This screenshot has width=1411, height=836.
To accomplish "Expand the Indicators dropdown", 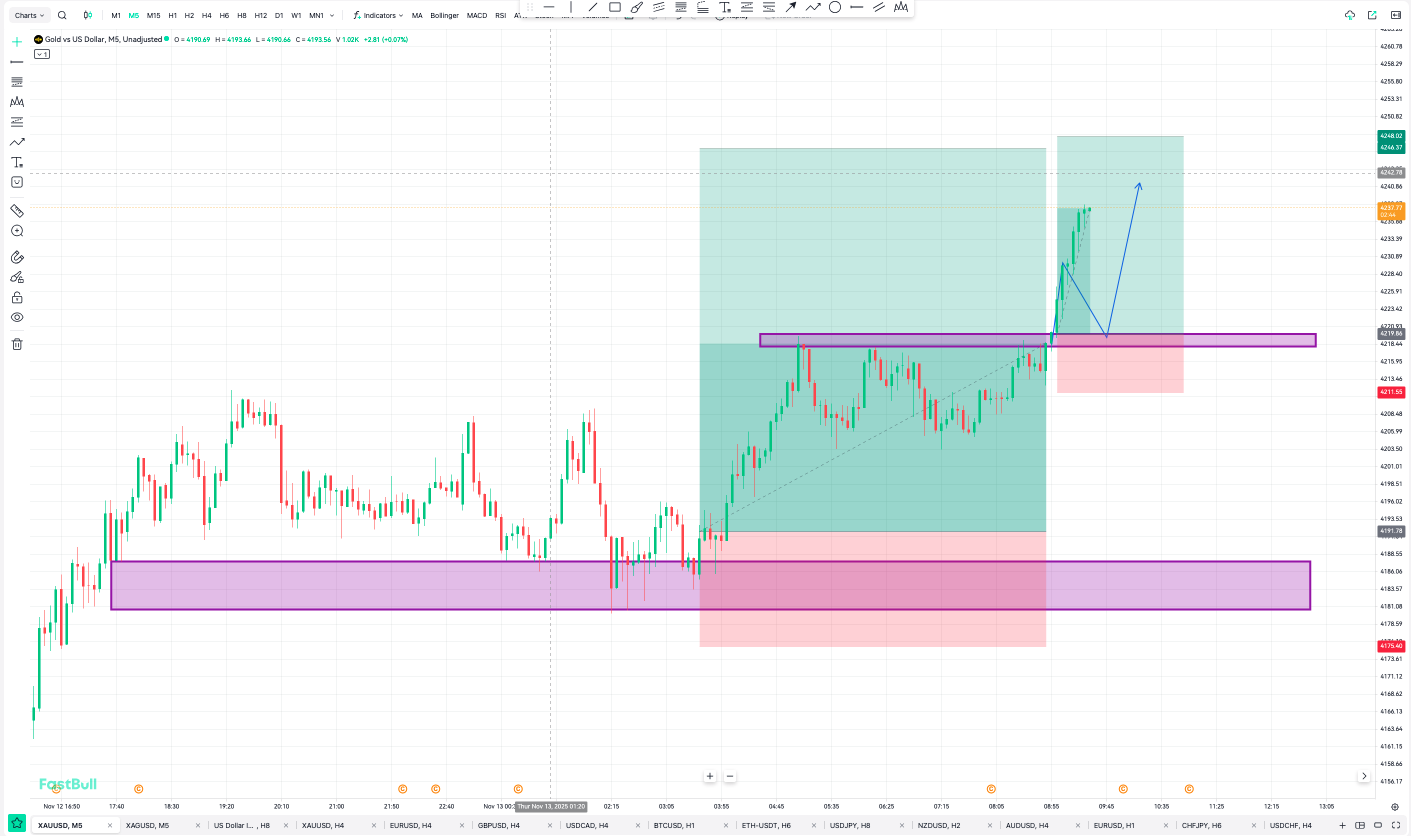I will (378, 15).
